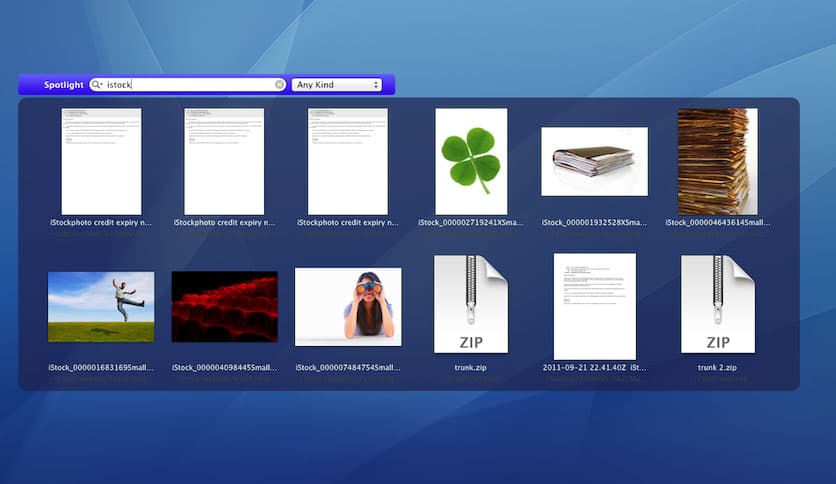Select the pile of folders image
This screenshot has height=484, width=836.
pyautogui.click(x=594, y=161)
